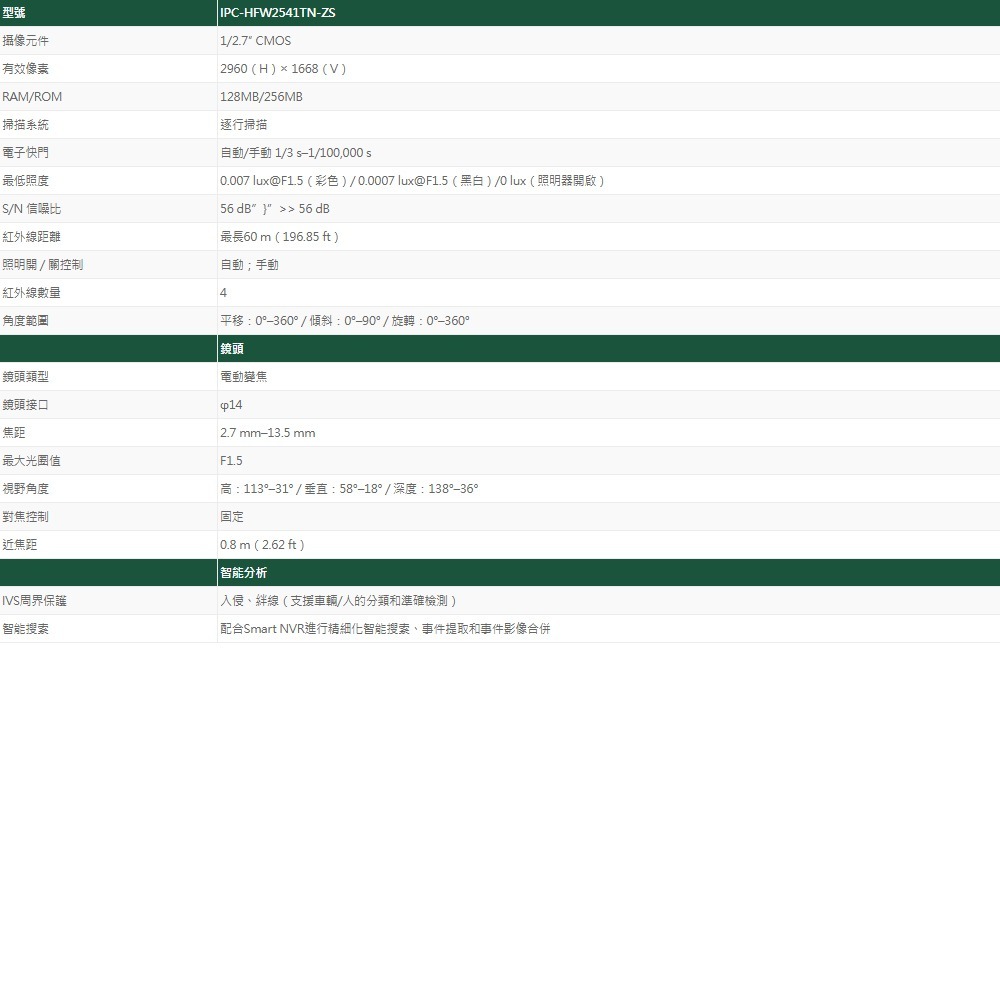Click the 照明開／關控制 label

coord(42,264)
